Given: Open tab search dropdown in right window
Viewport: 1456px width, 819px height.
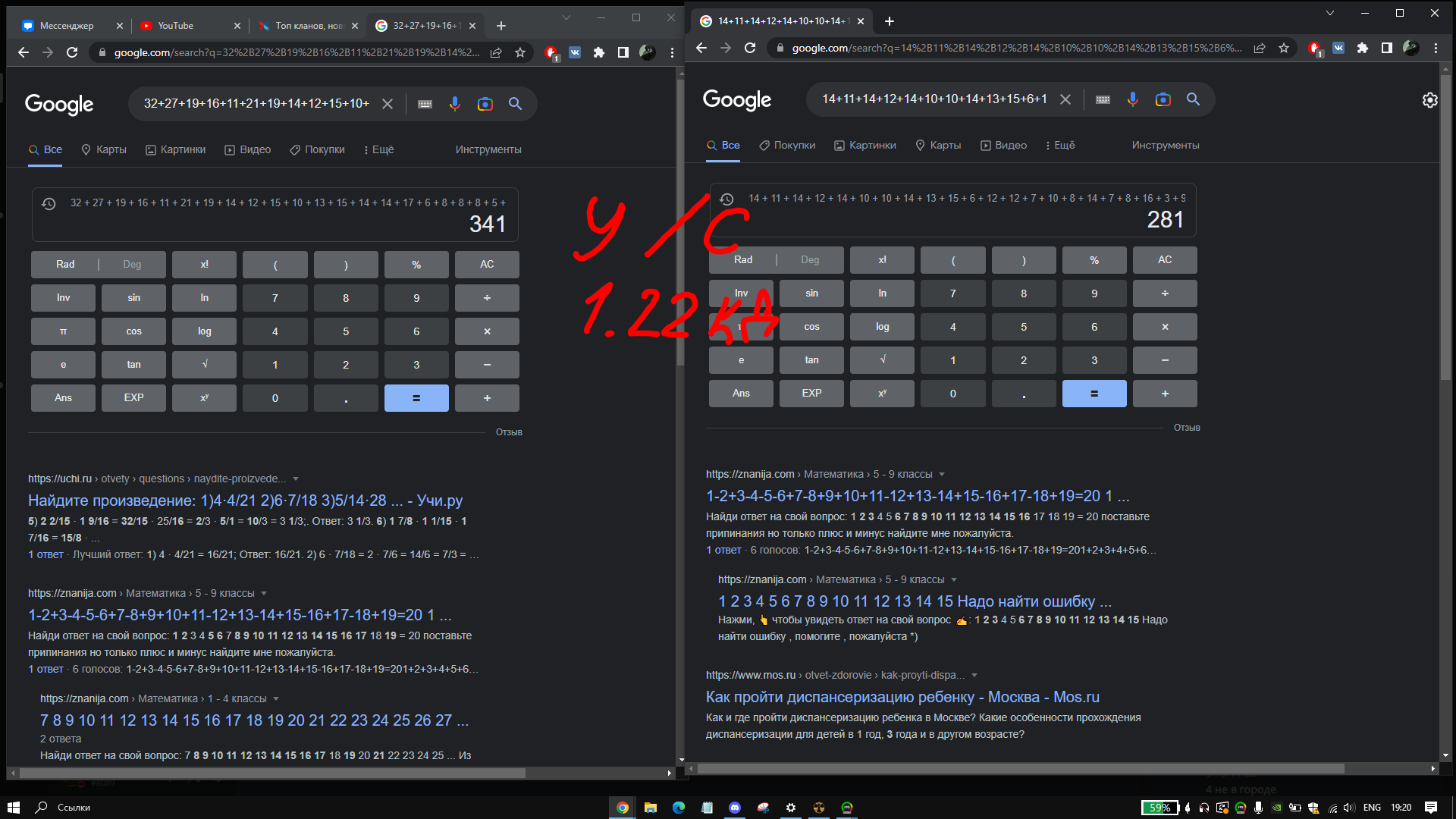Looking at the screenshot, I should click(x=1329, y=13).
